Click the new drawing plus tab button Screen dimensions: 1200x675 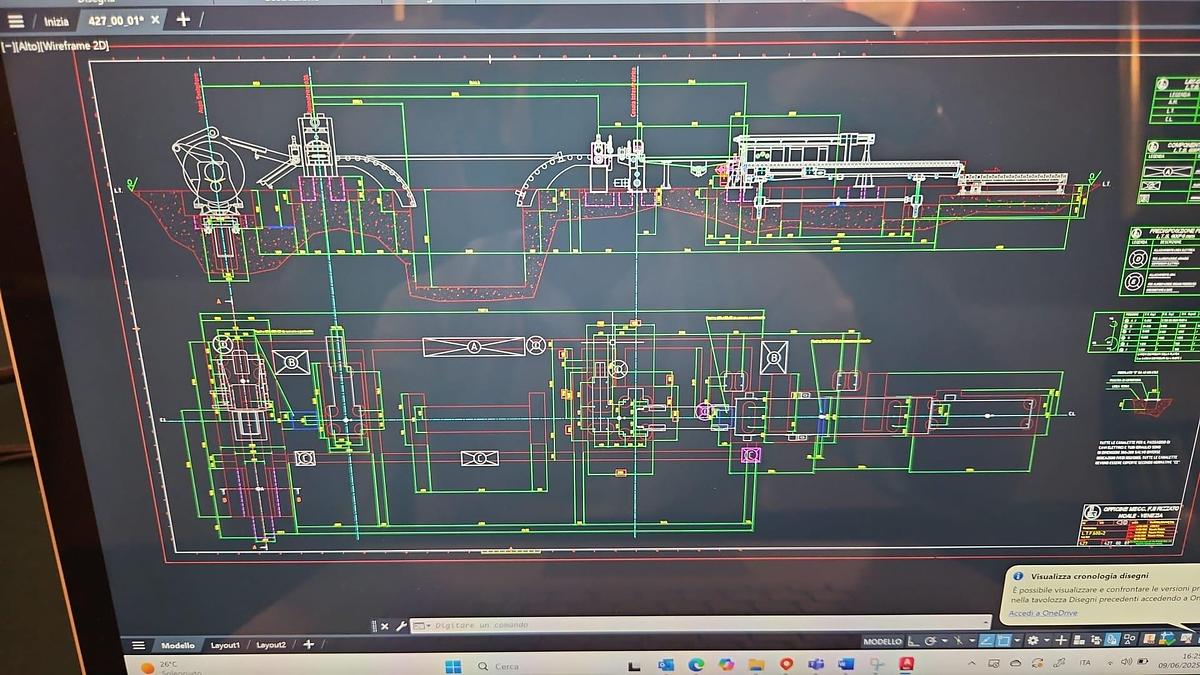click(182, 19)
